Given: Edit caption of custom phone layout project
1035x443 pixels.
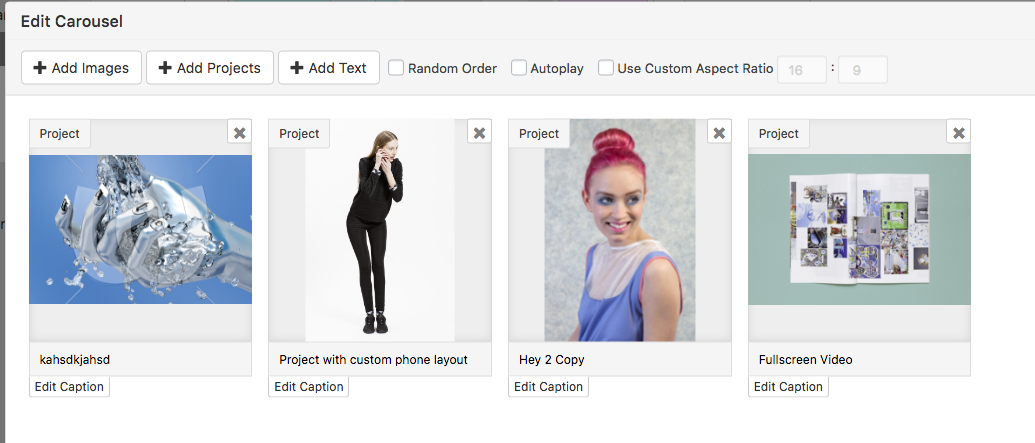Looking at the screenshot, I should click(x=309, y=387).
